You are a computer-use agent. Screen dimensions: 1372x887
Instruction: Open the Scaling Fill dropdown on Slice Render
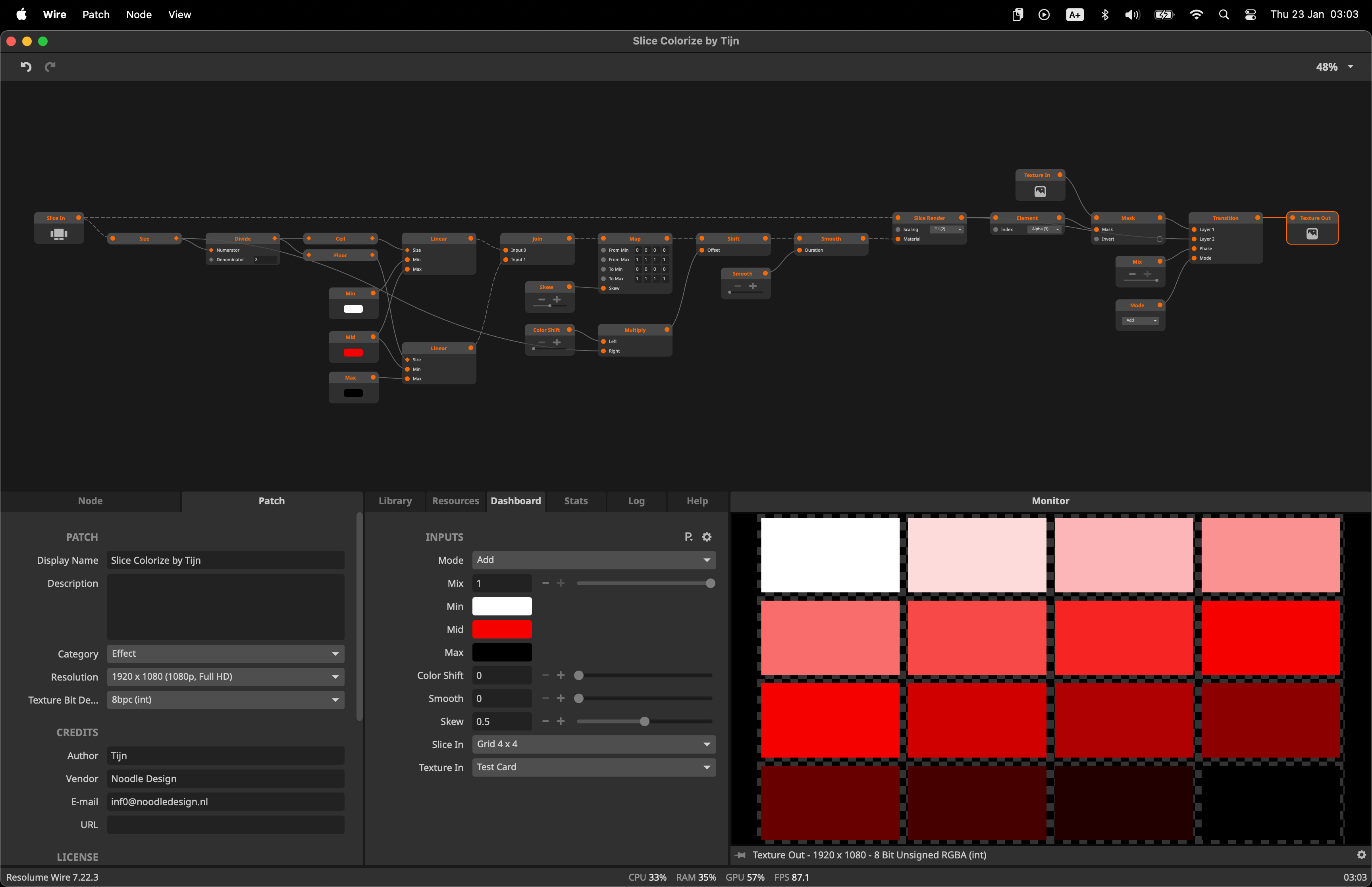946,229
